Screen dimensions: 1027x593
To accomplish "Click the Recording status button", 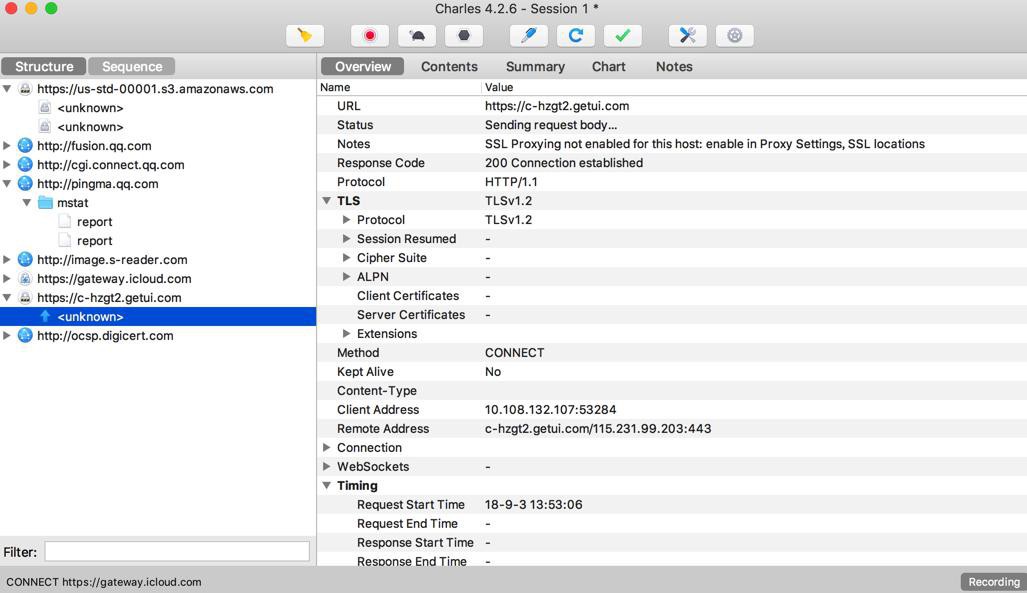I will 994,582.
